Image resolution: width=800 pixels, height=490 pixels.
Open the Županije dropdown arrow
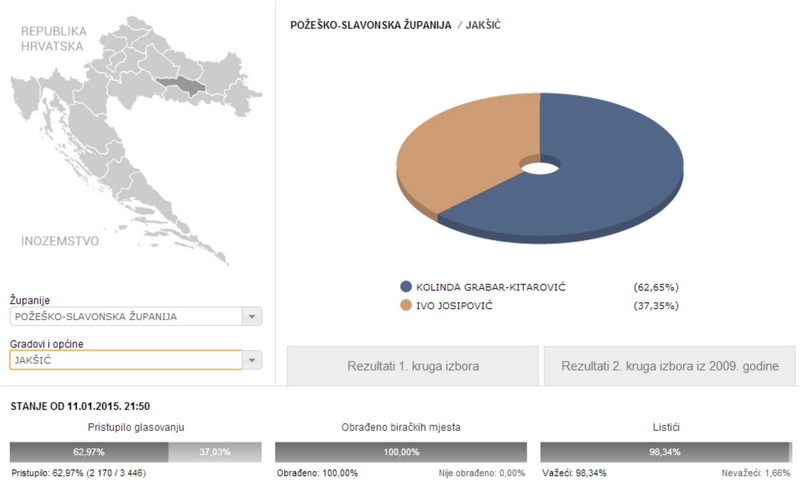(252, 316)
